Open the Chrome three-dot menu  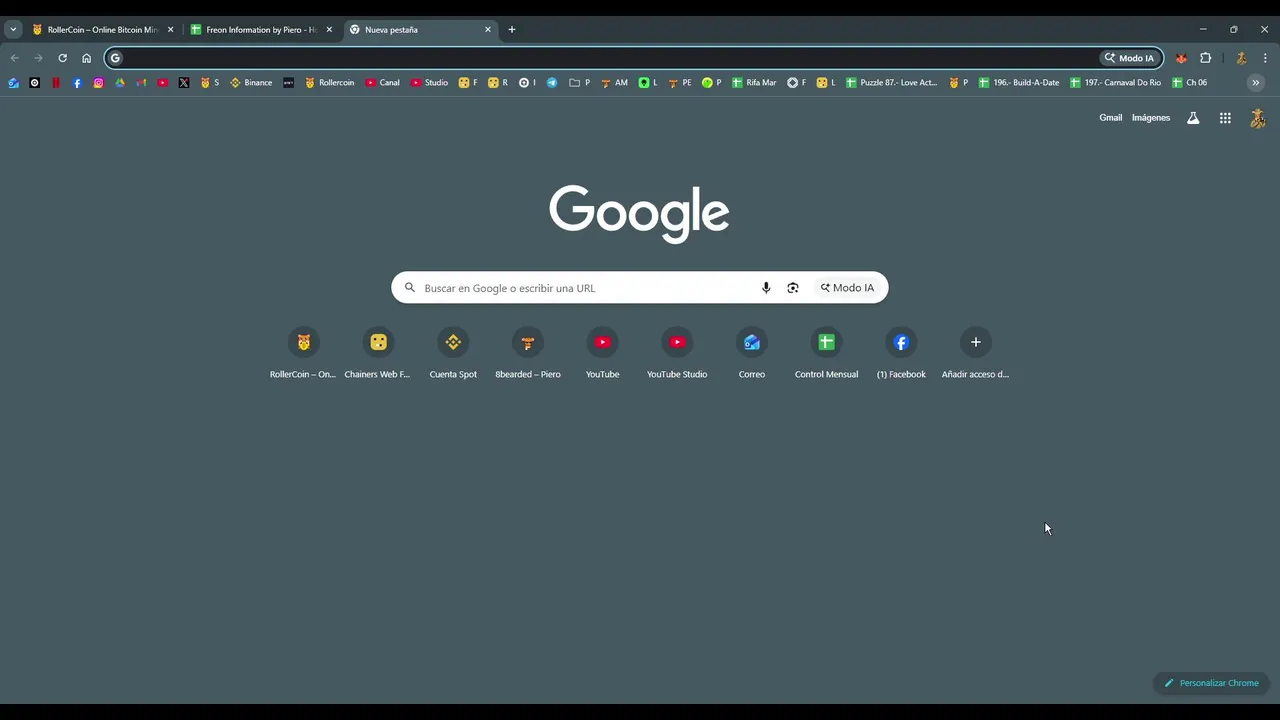pyautogui.click(x=1265, y=58)
